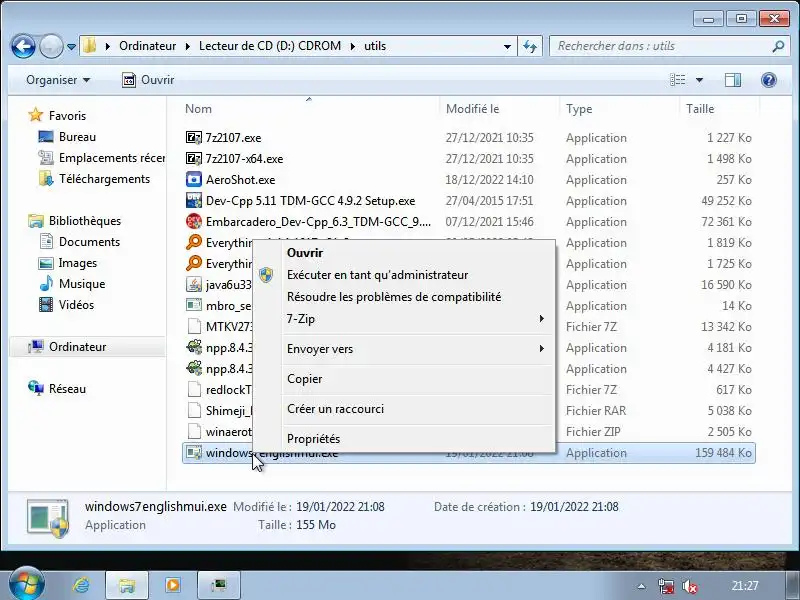This screenshot has height=600, width=800.
Task: Show hidden tray icons arrow
Action: pos(641,587)
